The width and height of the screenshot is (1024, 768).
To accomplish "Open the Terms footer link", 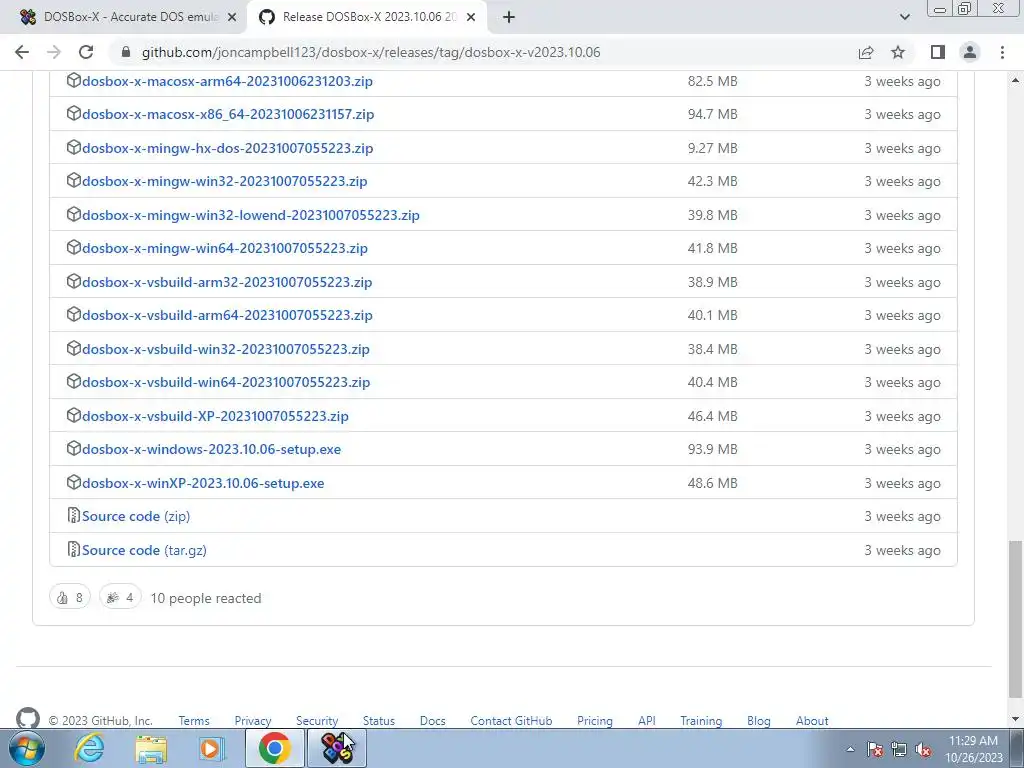I will (194, 721).
